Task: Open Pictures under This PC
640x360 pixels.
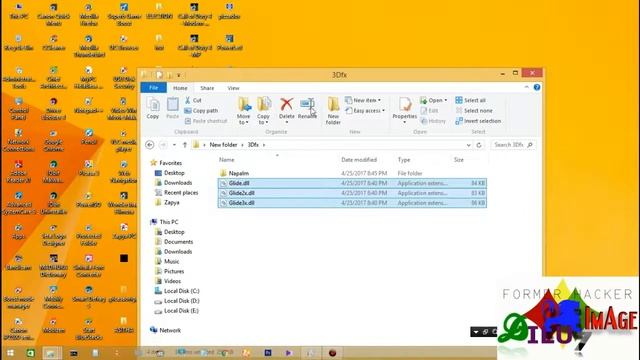Action: pos(174,271)
